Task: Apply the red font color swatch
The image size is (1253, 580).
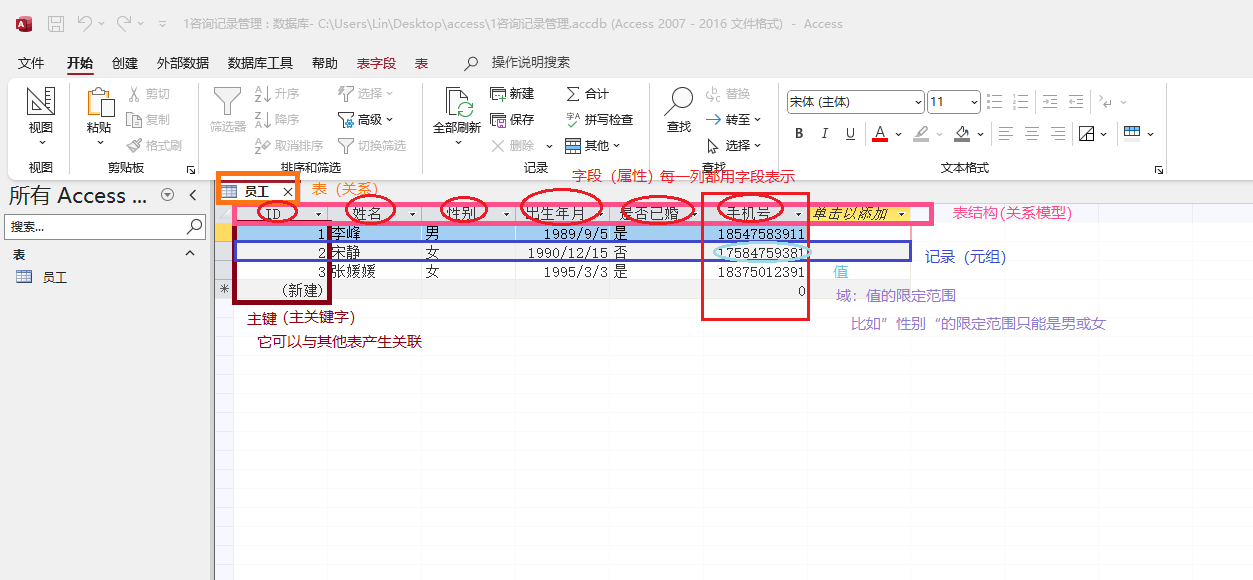Action: pos(880,134)
